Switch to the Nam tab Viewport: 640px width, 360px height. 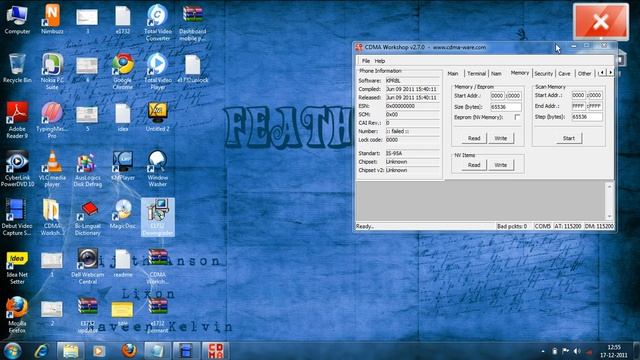(496, 73)
